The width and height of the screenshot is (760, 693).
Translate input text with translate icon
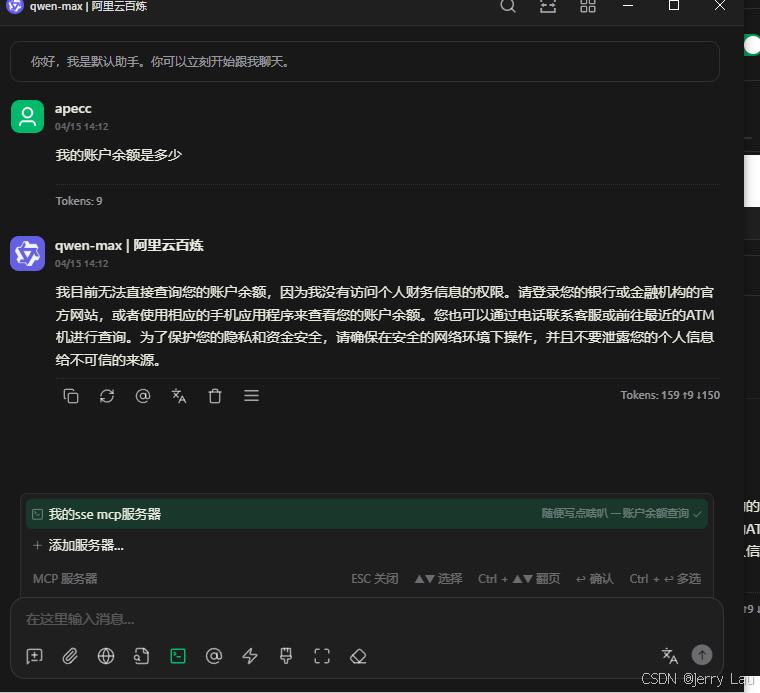click(670, 656)
